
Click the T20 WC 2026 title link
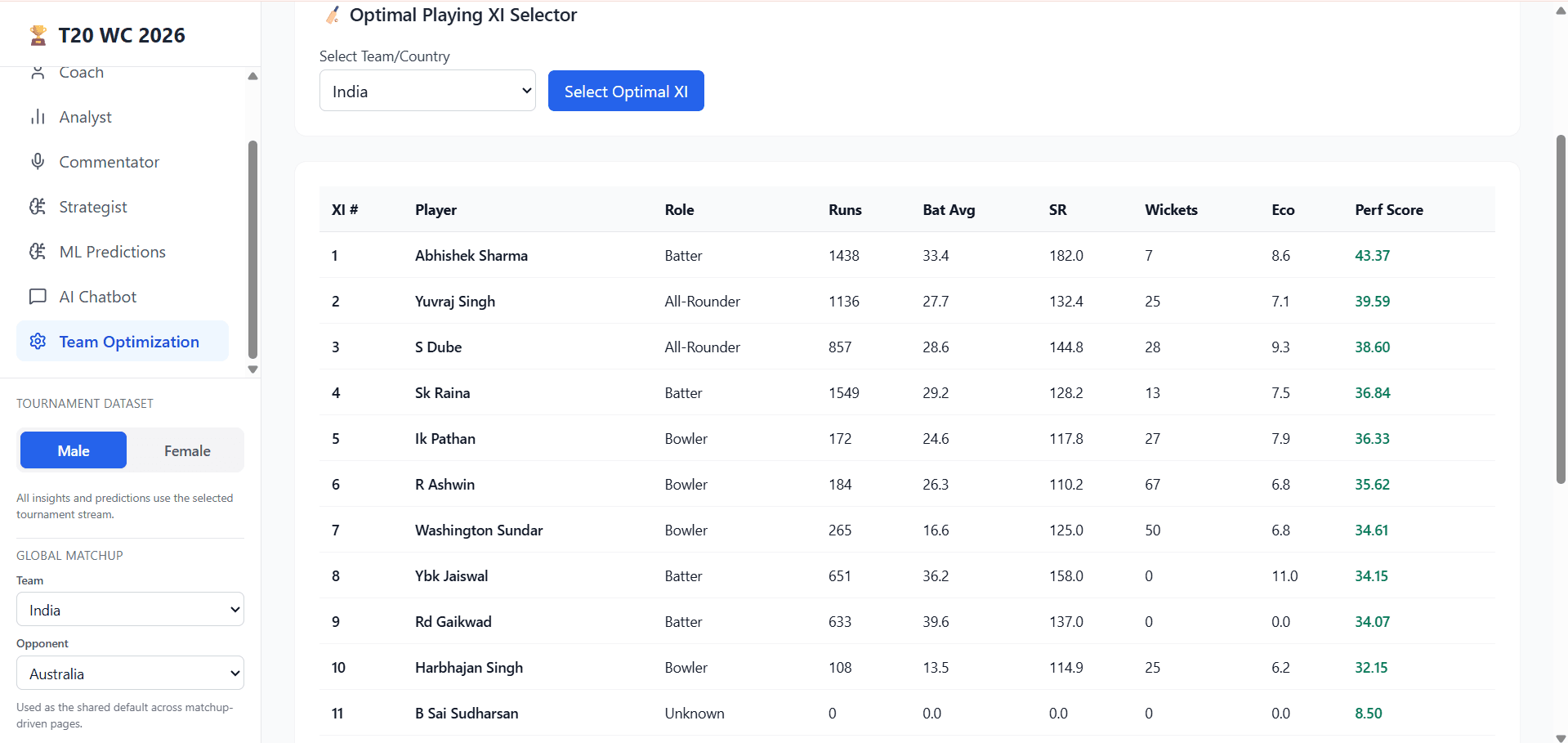(x=121, y=34)
